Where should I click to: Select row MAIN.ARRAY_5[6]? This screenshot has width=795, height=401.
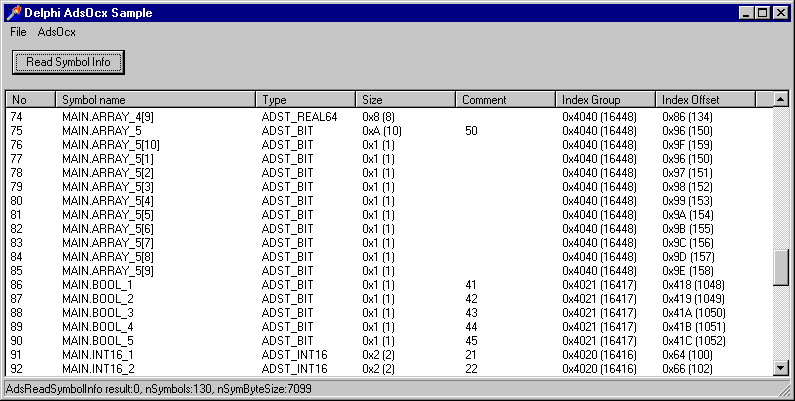pos(389,229)
